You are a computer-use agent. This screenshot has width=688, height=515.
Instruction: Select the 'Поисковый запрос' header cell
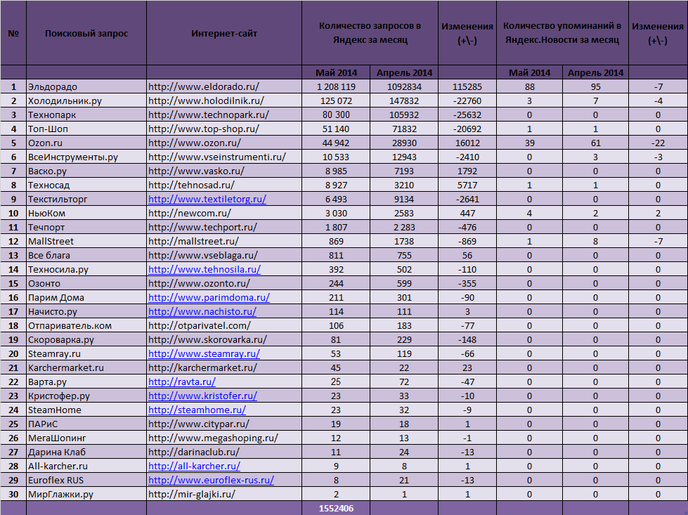pyautogui.click(x=86, y=33)
